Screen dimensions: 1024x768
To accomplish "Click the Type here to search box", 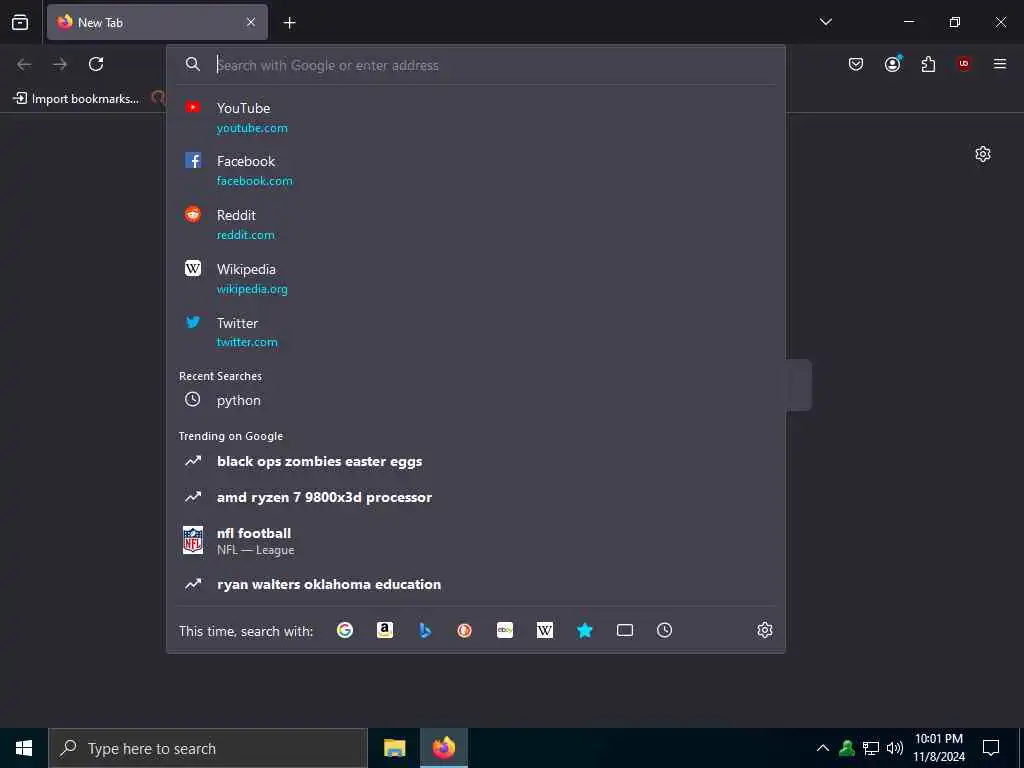I will click(x=208, y=748).
